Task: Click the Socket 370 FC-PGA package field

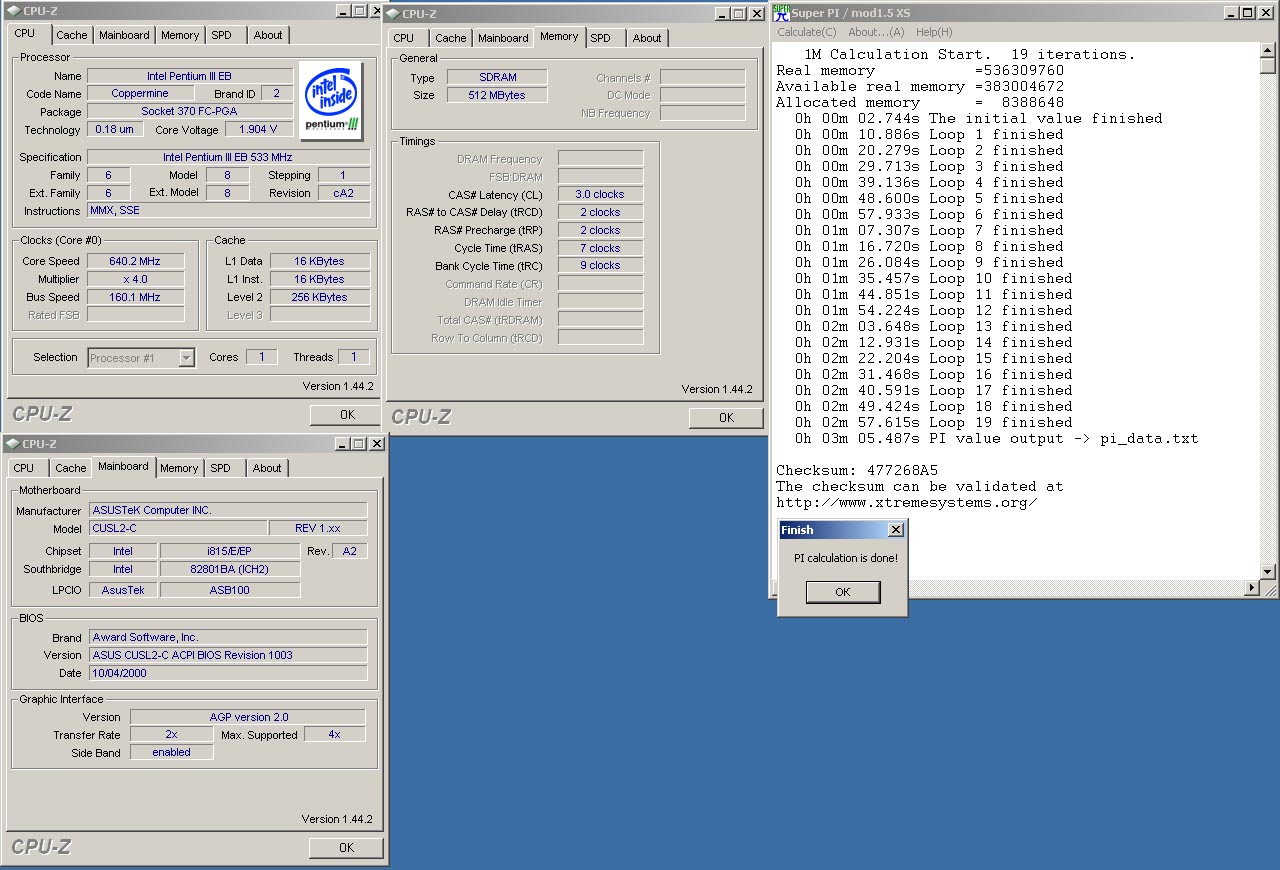Action: click(x=190, y=112)
